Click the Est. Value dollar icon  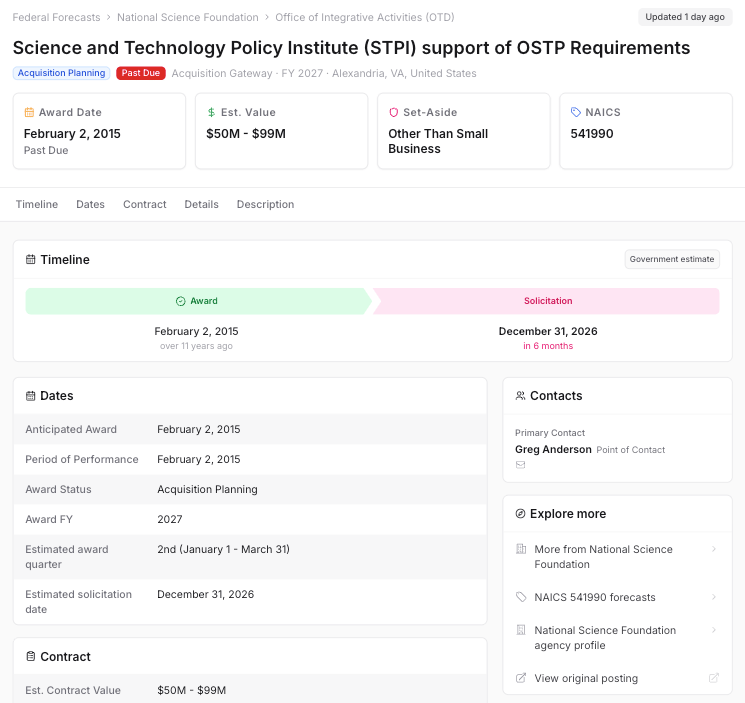(x=211, y=112)
